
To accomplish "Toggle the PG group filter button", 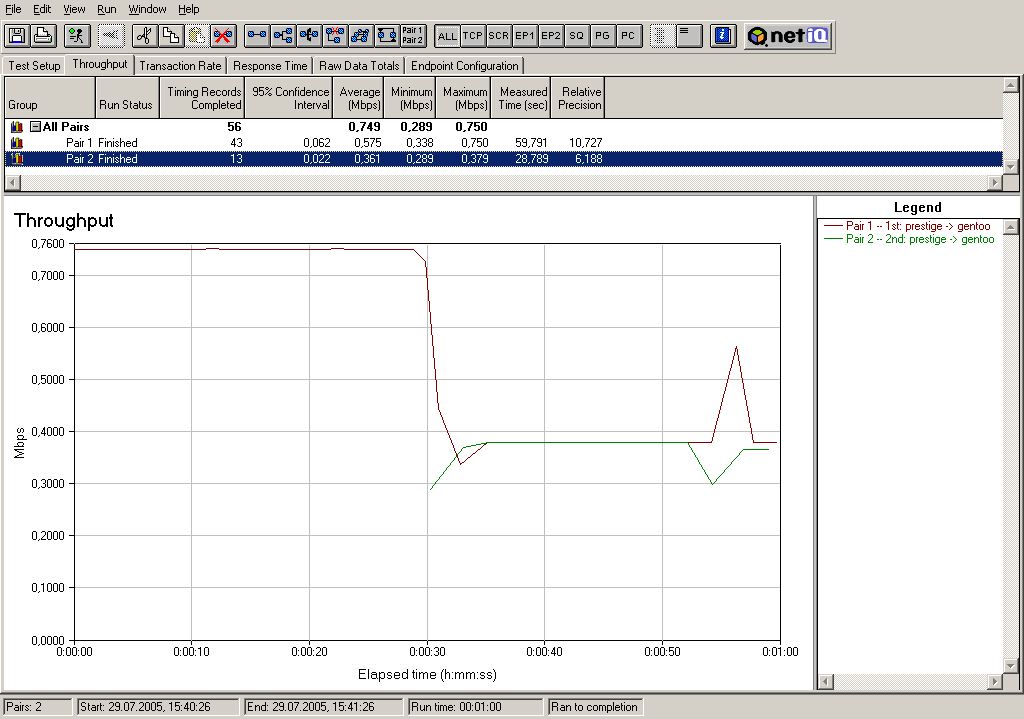I will click(602, 36).
